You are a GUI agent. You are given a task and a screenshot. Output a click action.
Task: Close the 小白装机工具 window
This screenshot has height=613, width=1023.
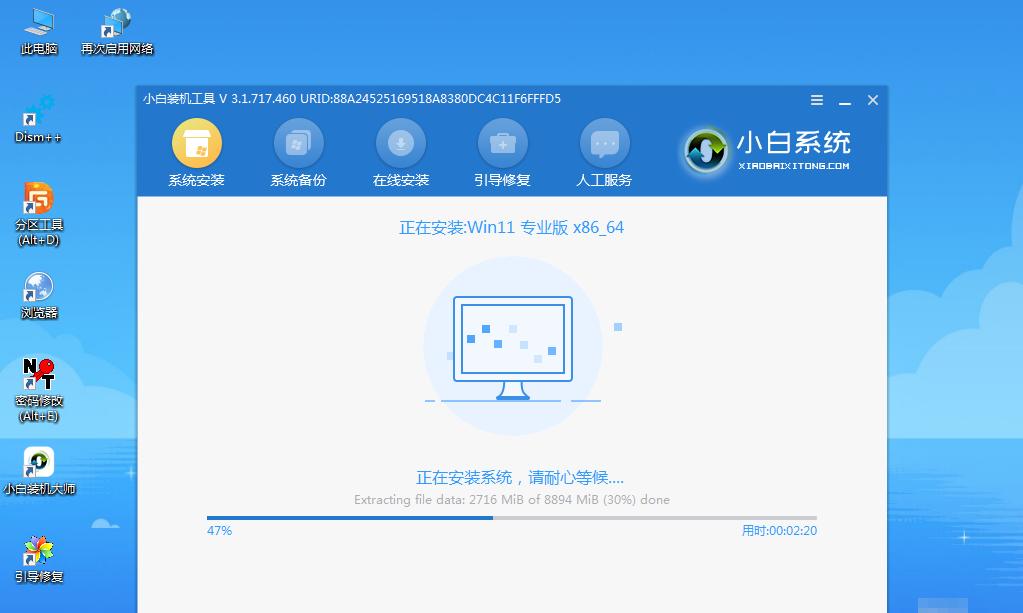pyautogui.click(x=873, y=100)
